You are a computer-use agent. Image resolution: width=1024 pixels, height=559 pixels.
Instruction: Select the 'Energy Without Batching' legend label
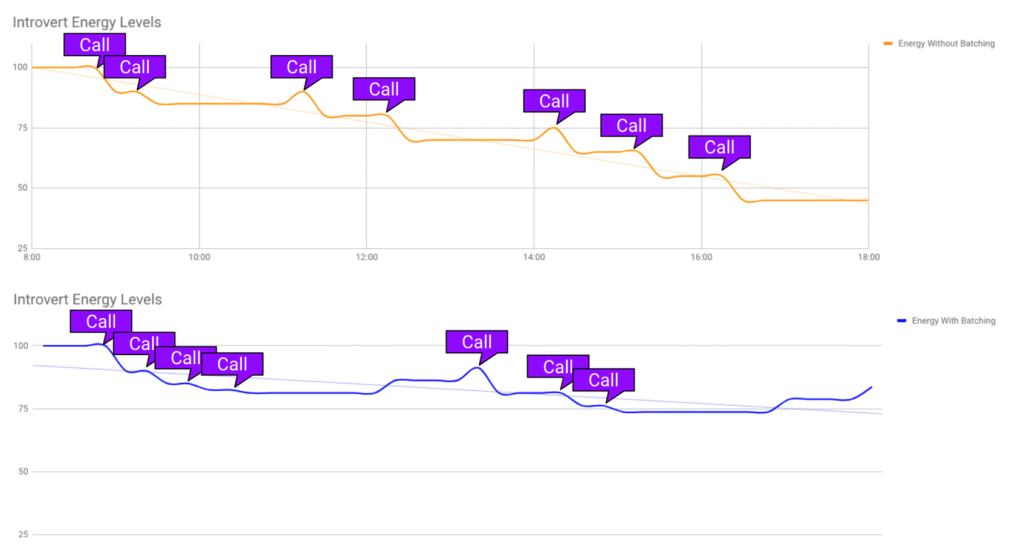(x=946, y=43)
